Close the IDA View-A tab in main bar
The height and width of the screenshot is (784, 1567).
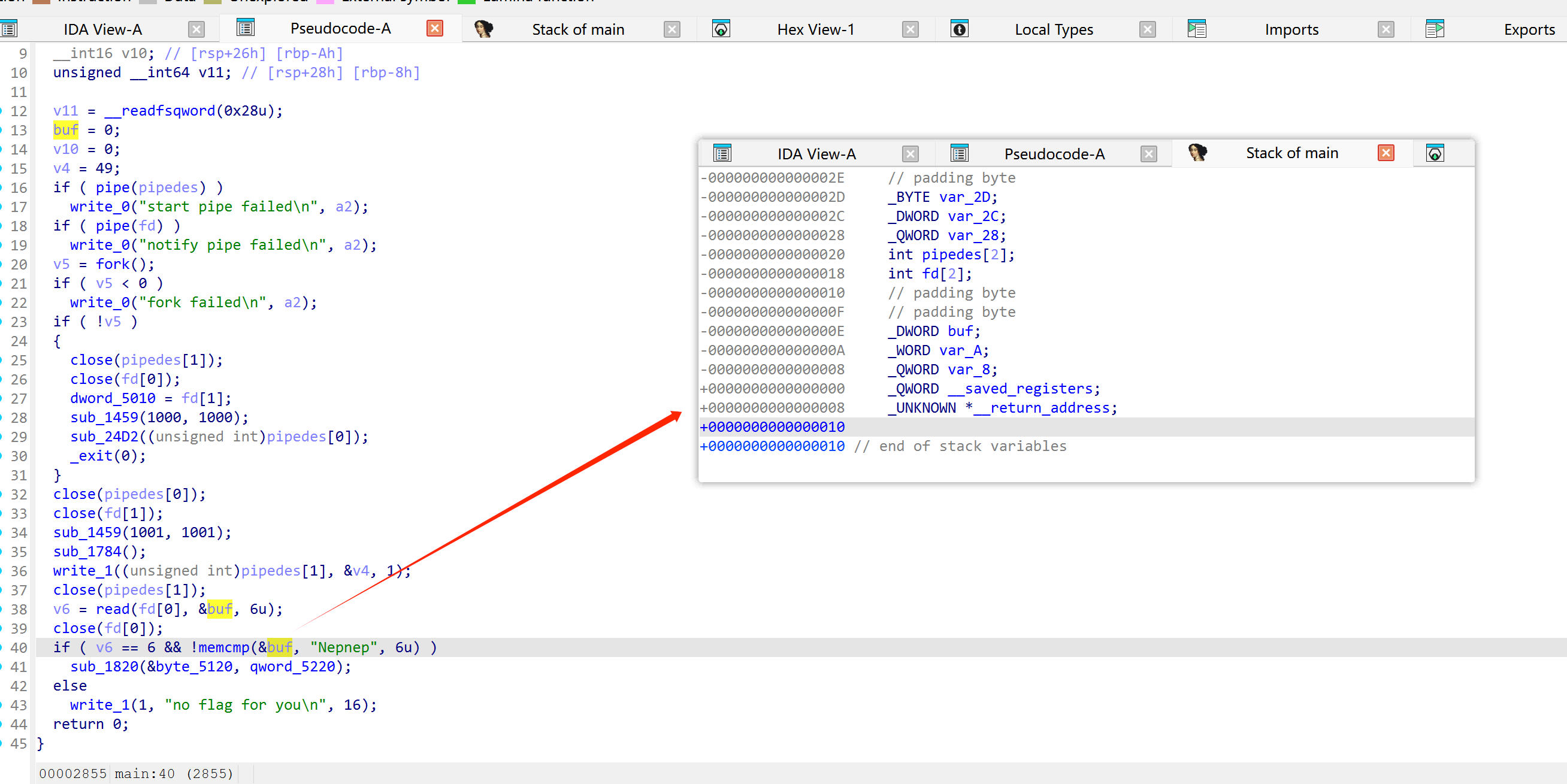point(196,29)
